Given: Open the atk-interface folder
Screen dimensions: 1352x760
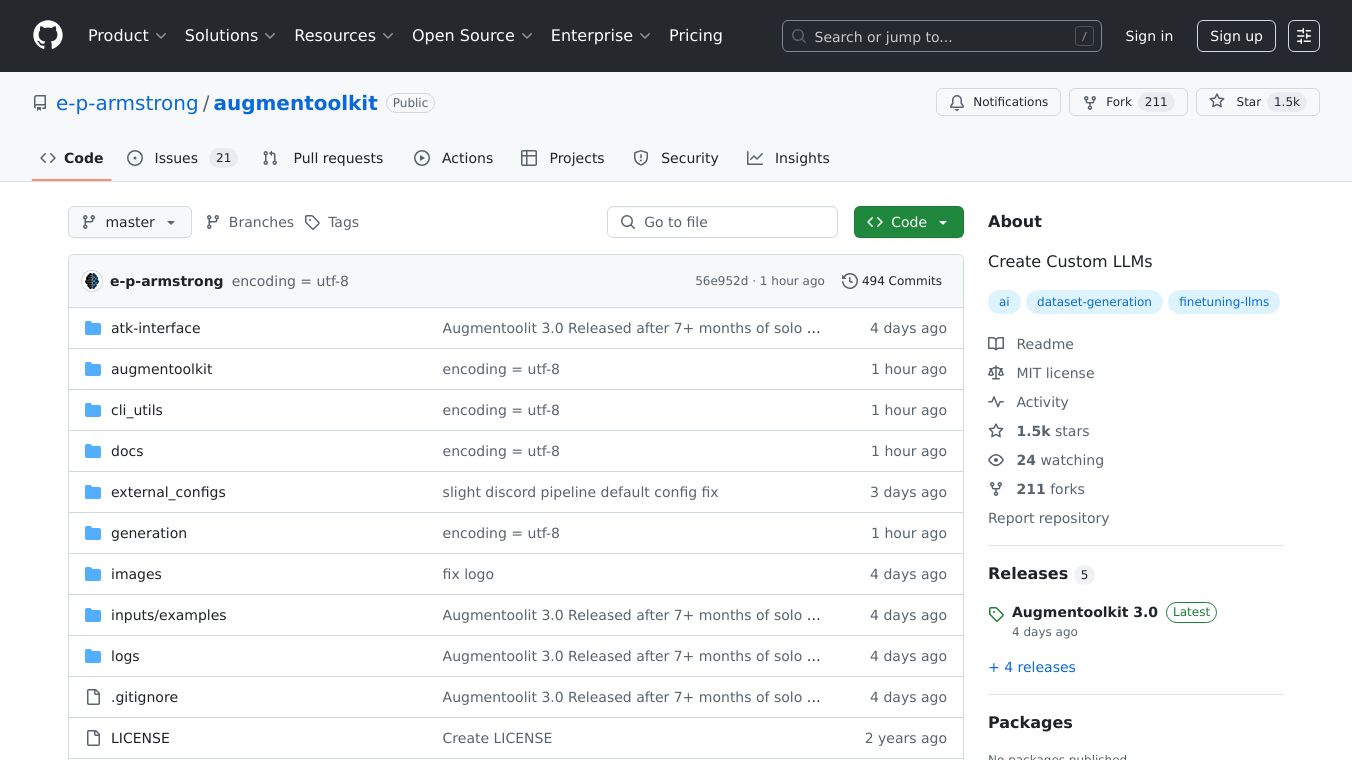Looking at the screenshot, I should 155,328.
